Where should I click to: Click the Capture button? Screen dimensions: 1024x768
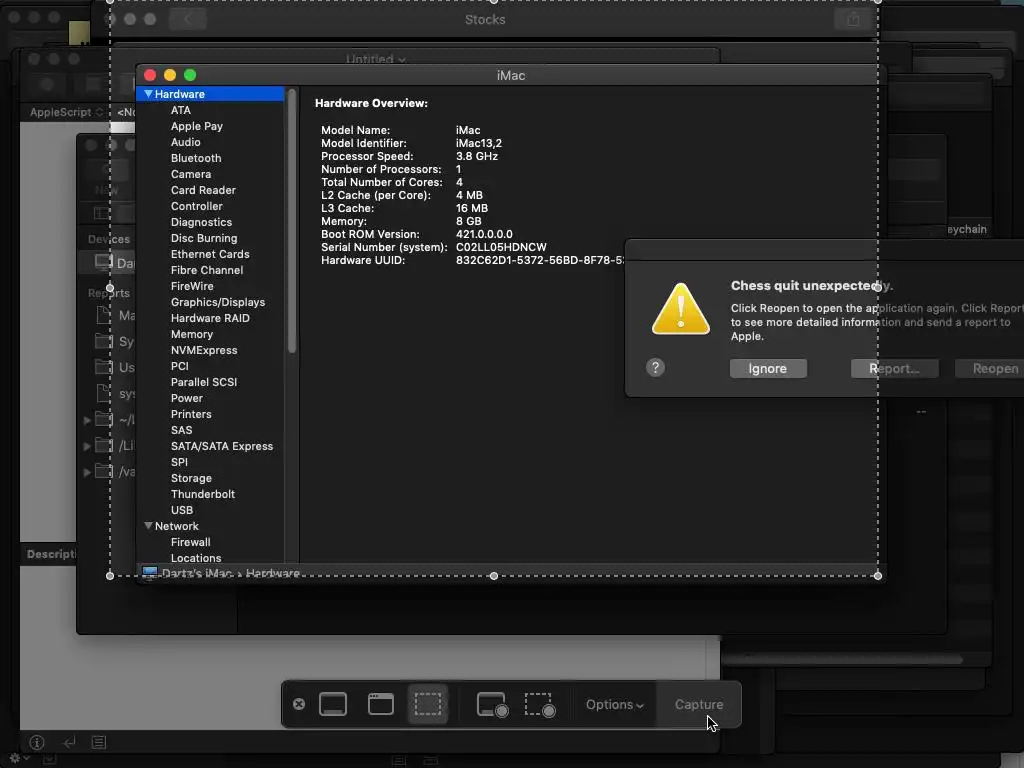click(x=699, y=705)
